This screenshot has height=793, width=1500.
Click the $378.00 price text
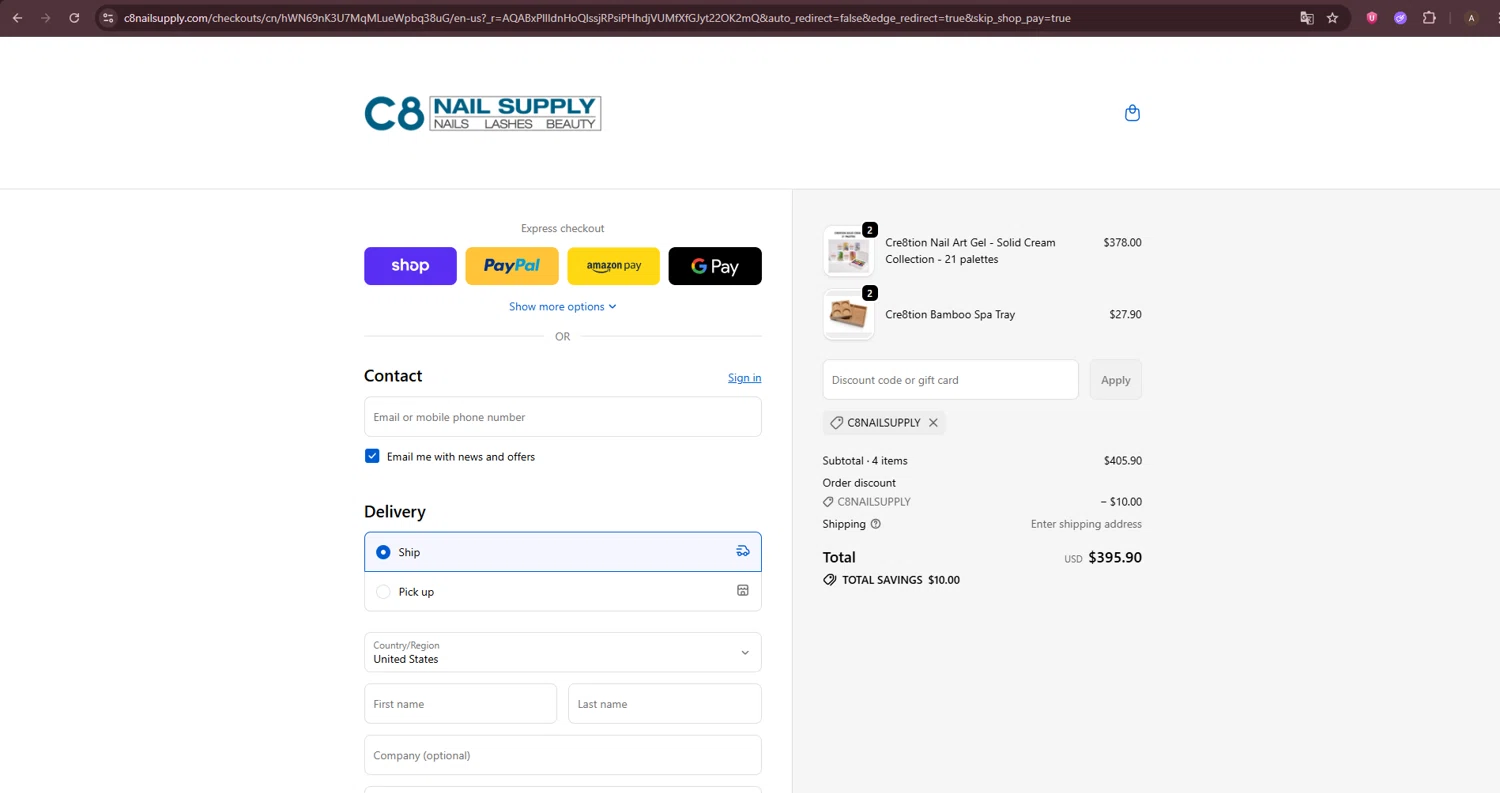point(1122,242)
